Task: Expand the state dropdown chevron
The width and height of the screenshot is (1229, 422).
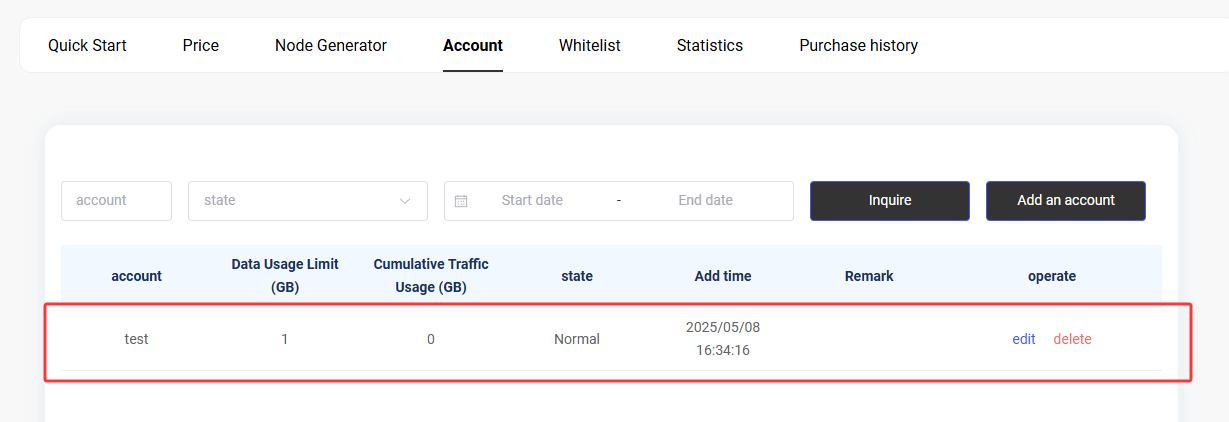Action: click(x=405, y=201)
